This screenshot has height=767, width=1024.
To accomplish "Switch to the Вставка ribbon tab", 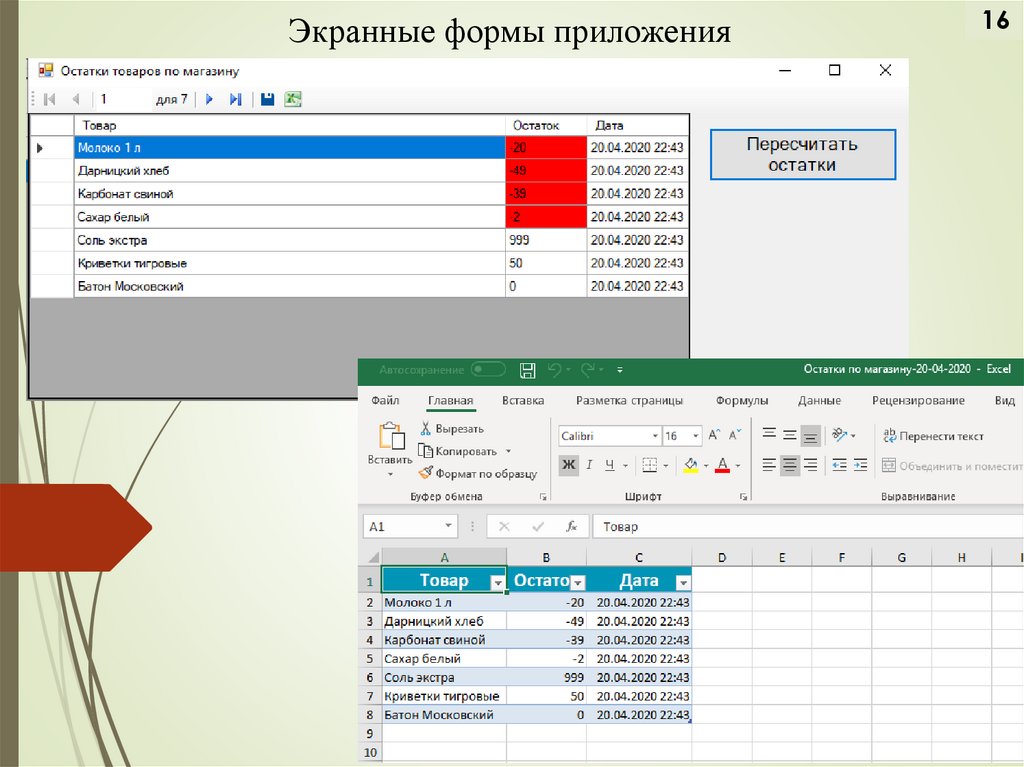I will (523, 400).
